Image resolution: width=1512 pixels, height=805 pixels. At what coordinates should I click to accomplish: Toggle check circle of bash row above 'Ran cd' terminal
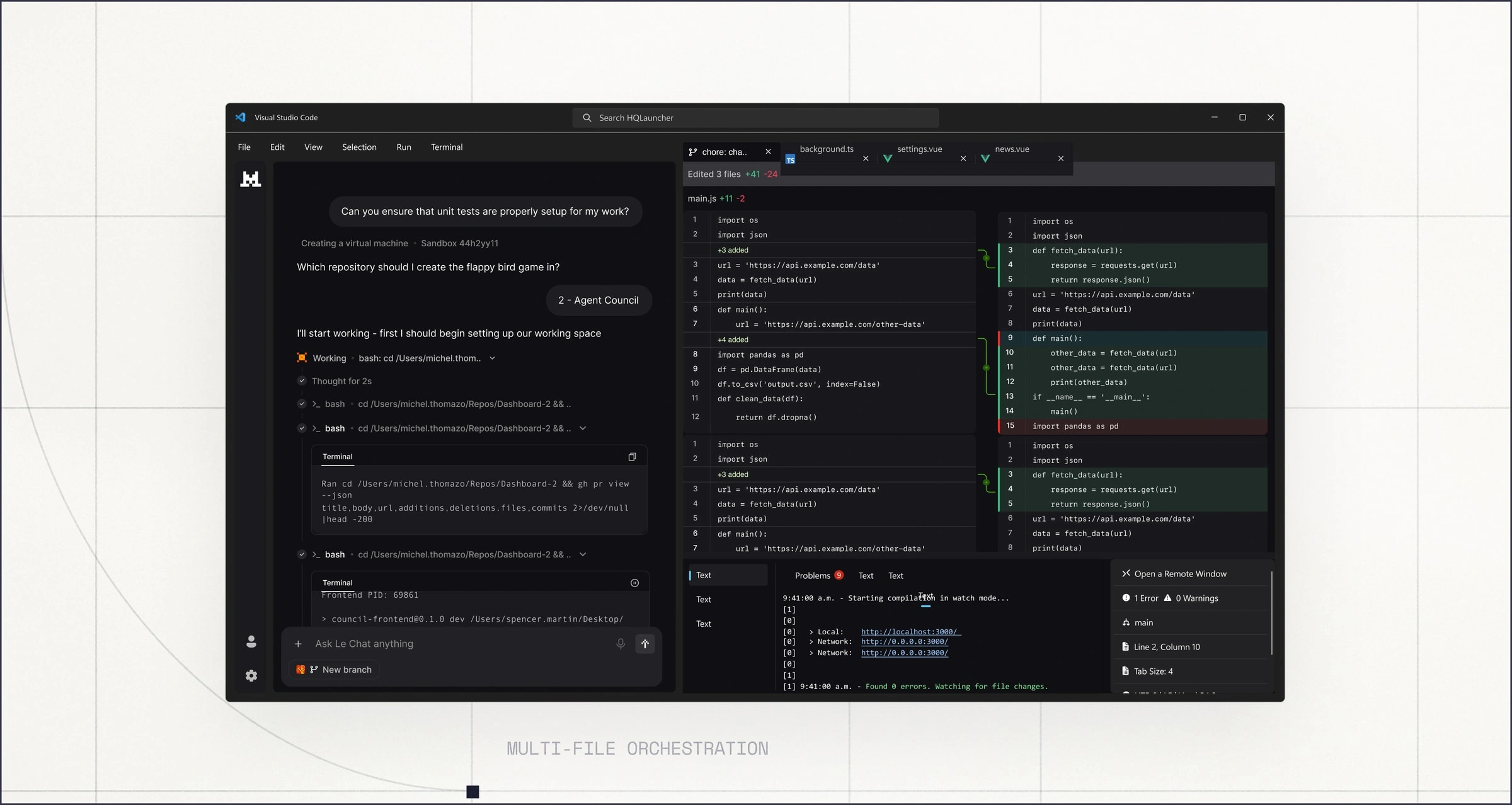302,428
